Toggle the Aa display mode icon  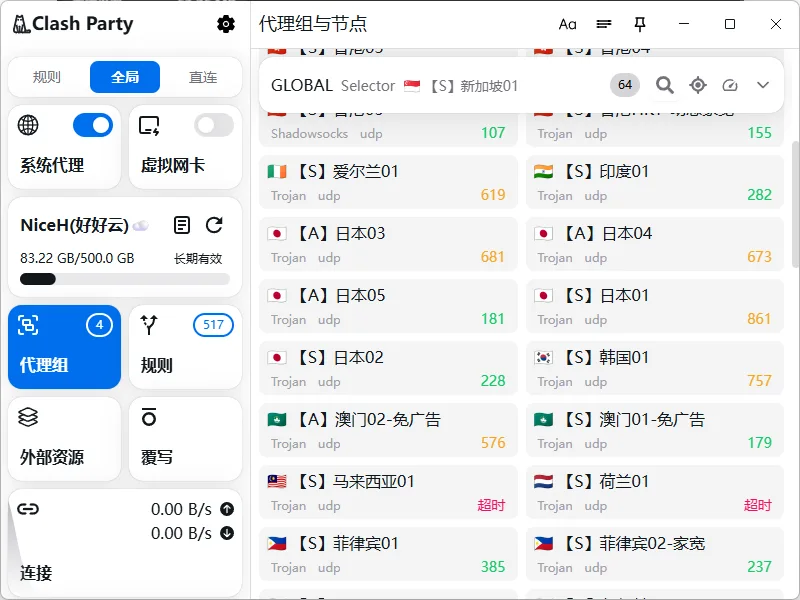click(x=567, y=24)
